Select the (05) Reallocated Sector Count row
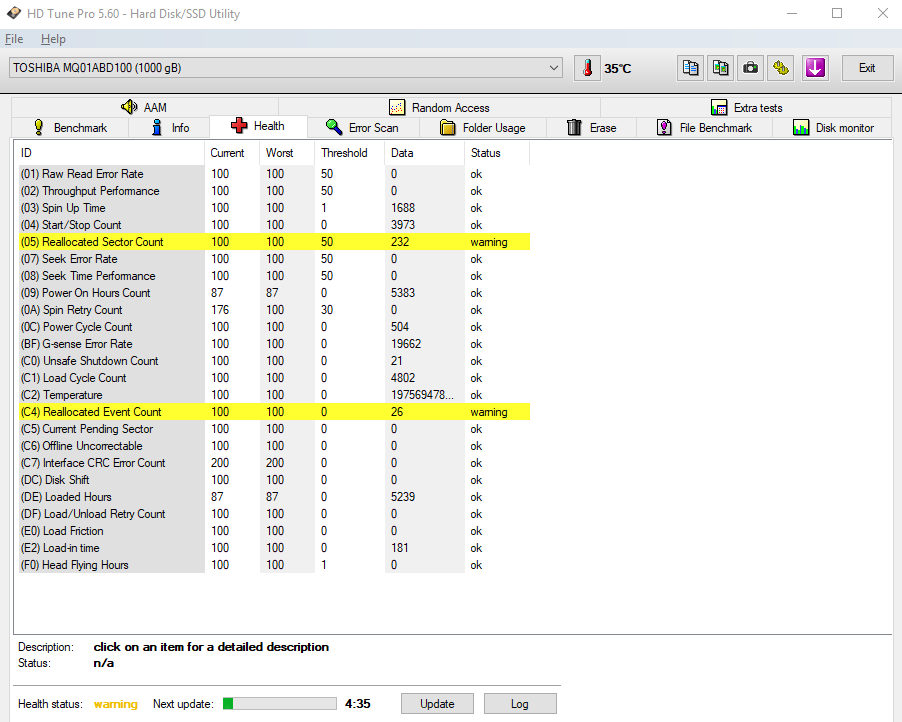 pos(274,242)
